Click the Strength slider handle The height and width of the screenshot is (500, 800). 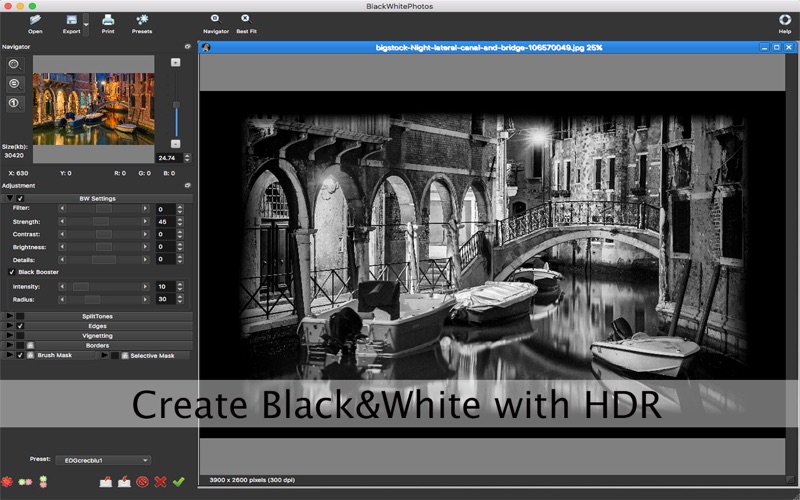(101, 221)
